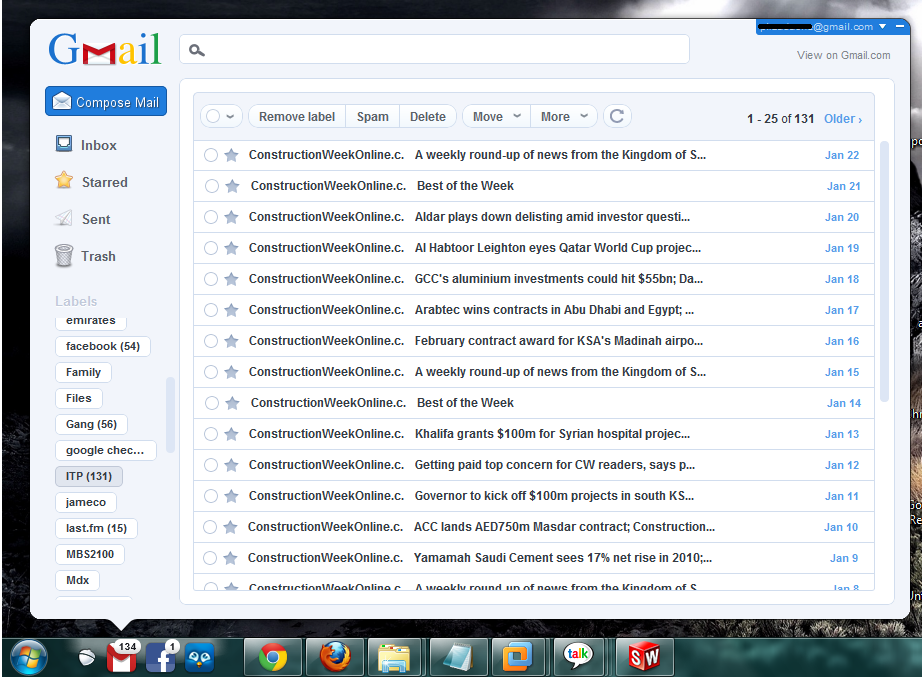Click the labels list scrollbar
Image resolution: width=922 pixels, height=686 pixels.
(171, 414)
